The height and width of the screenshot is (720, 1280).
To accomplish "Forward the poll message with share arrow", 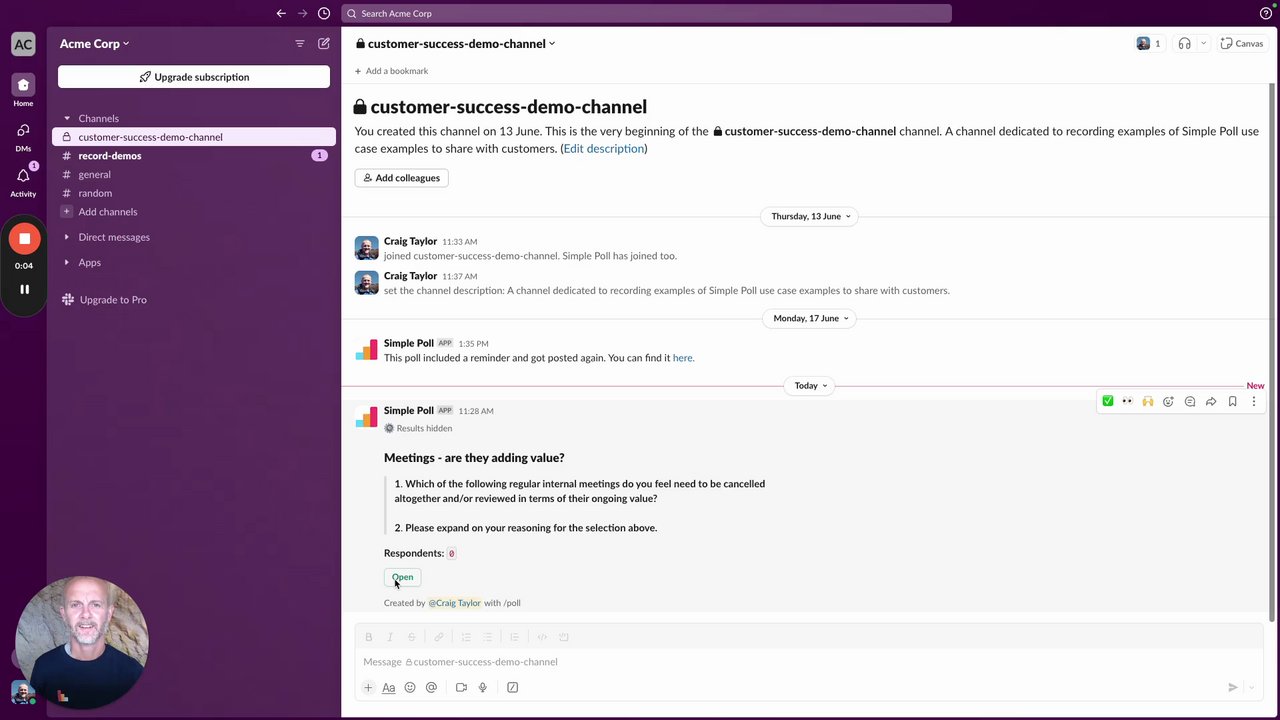I will click(x=1211, y=401).
